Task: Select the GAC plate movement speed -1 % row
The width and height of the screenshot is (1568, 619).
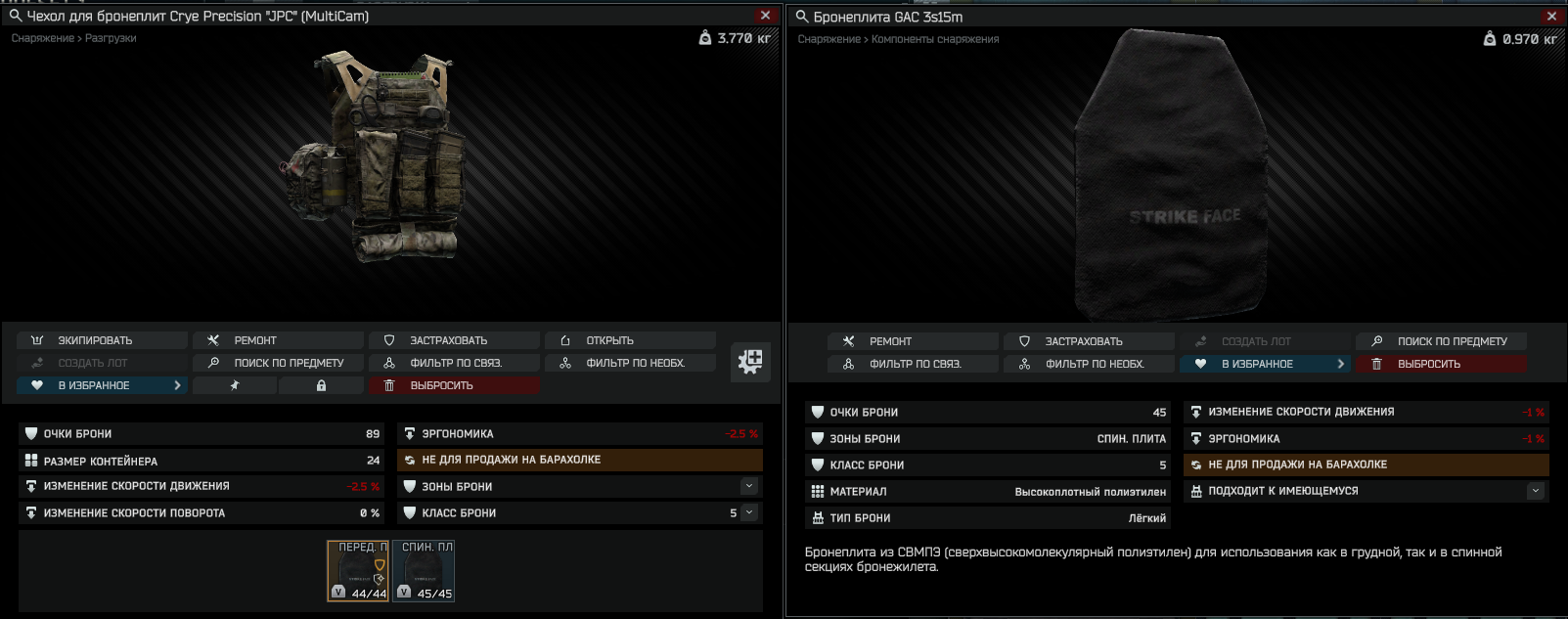Action: pos(1366,412)
